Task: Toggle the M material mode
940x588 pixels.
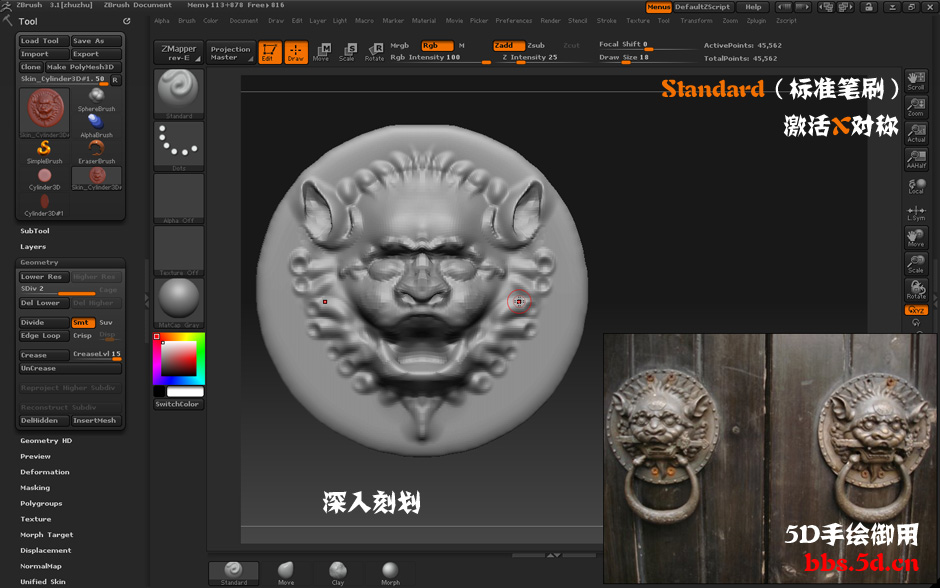Action: point(462,46)
